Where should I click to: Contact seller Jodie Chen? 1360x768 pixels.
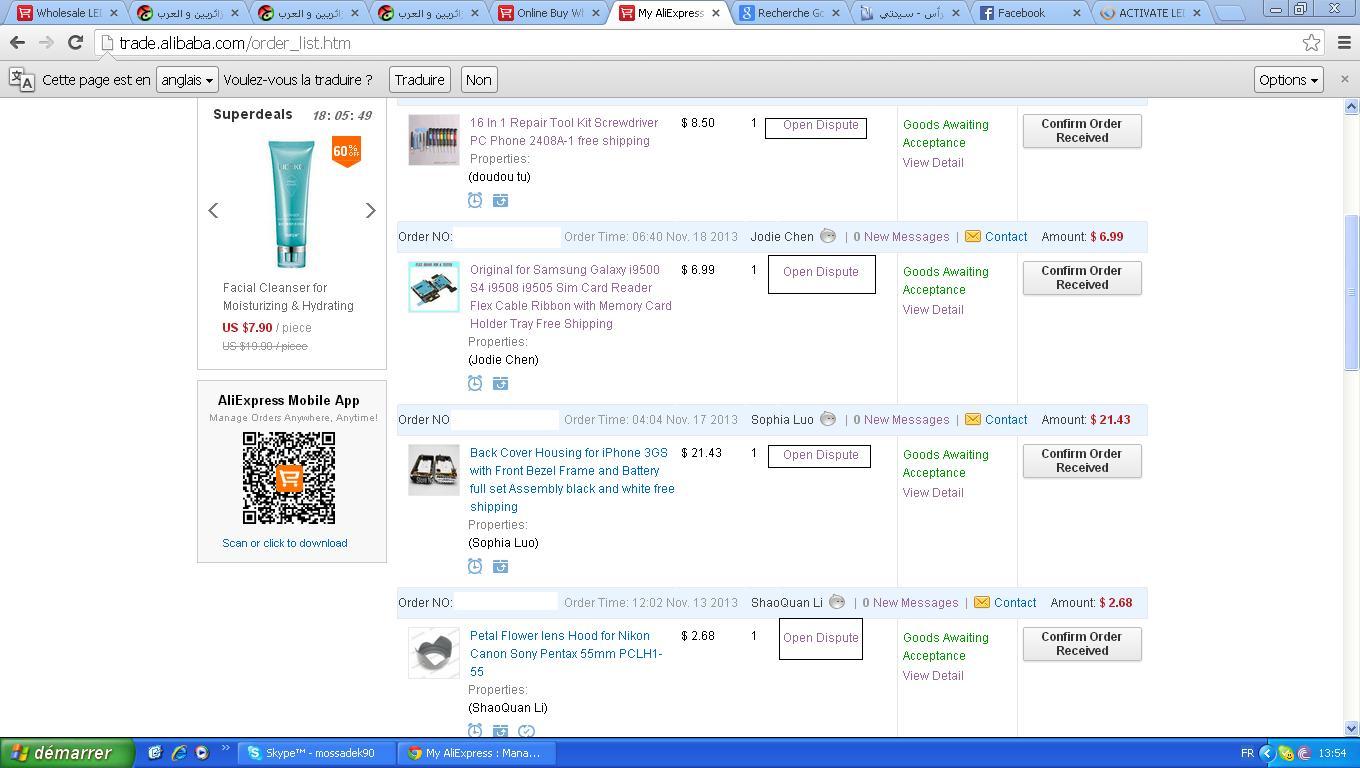pyautogui.click(x=1006, y=237)
